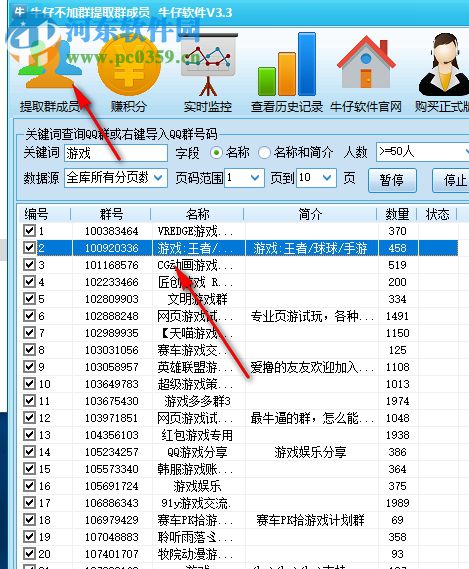Select the 游戏多多群3 name cell
The image size is (469, 569).
click(x=197, y=401)
